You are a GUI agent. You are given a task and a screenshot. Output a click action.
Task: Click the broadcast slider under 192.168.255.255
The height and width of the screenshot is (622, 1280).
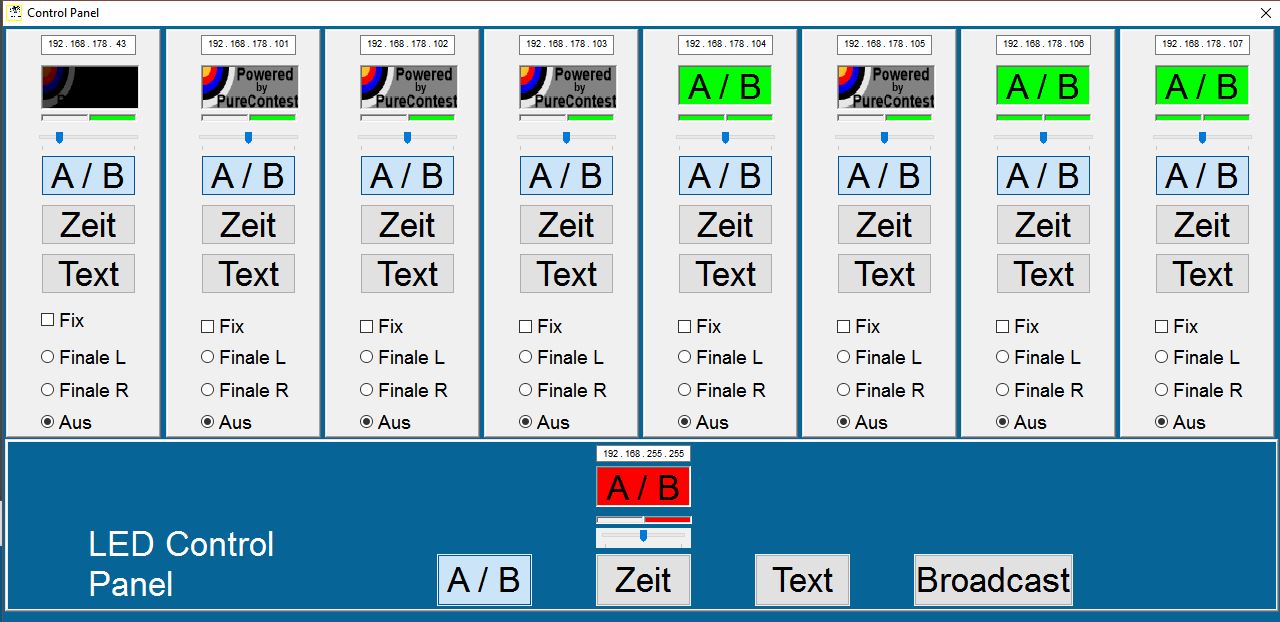point(643,537)
